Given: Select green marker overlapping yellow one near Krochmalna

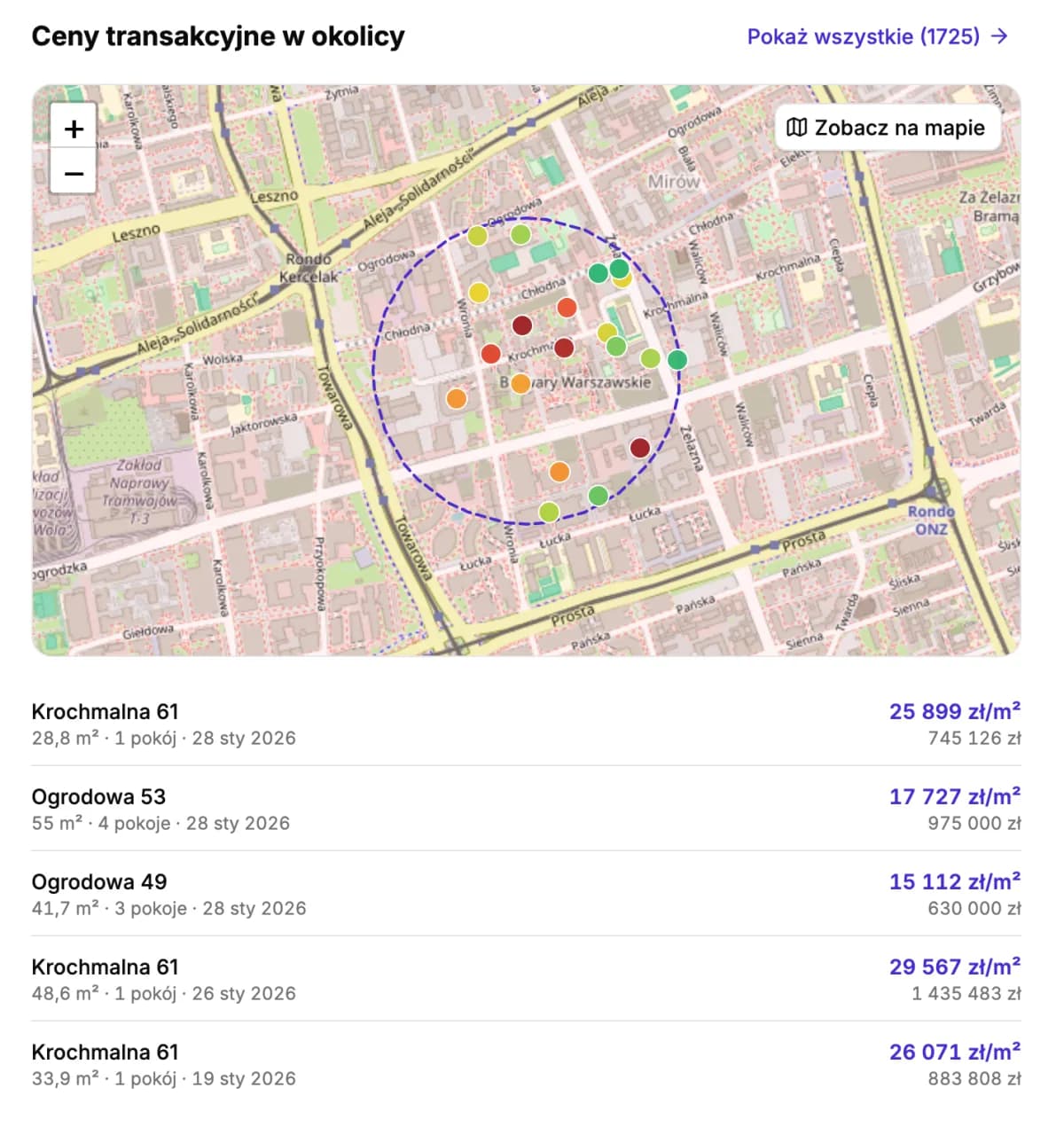Looking at the screenshot, I should pos(616,346).
